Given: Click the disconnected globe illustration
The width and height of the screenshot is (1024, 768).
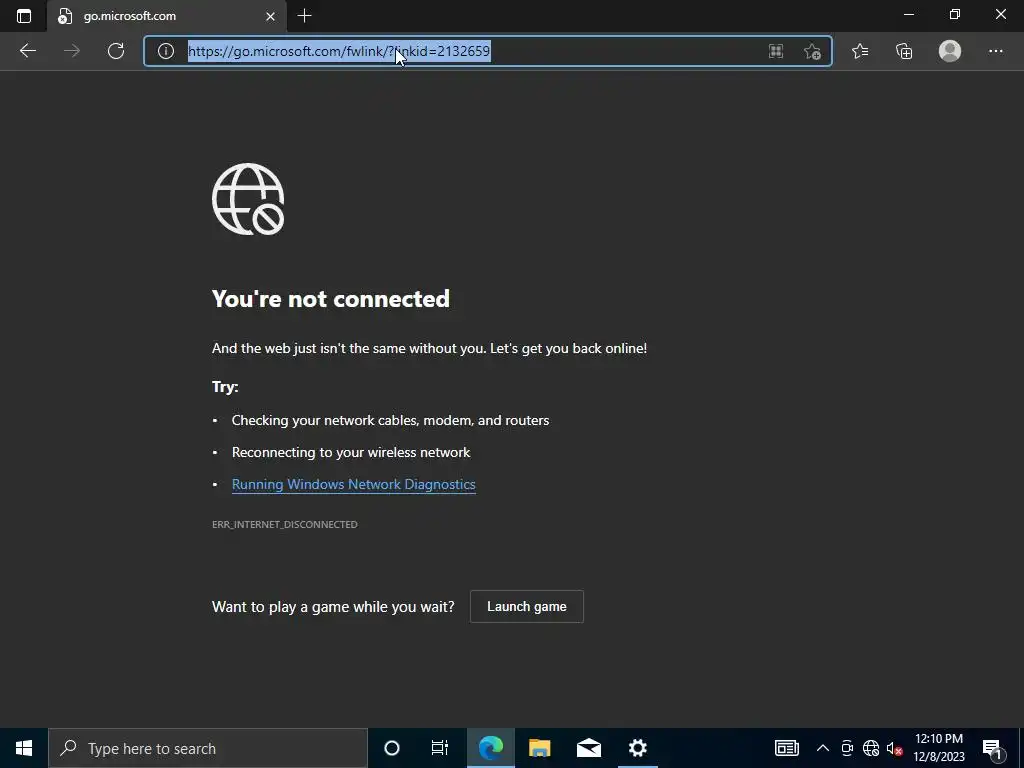Looking at the screenshot, I should pos(248,199).
